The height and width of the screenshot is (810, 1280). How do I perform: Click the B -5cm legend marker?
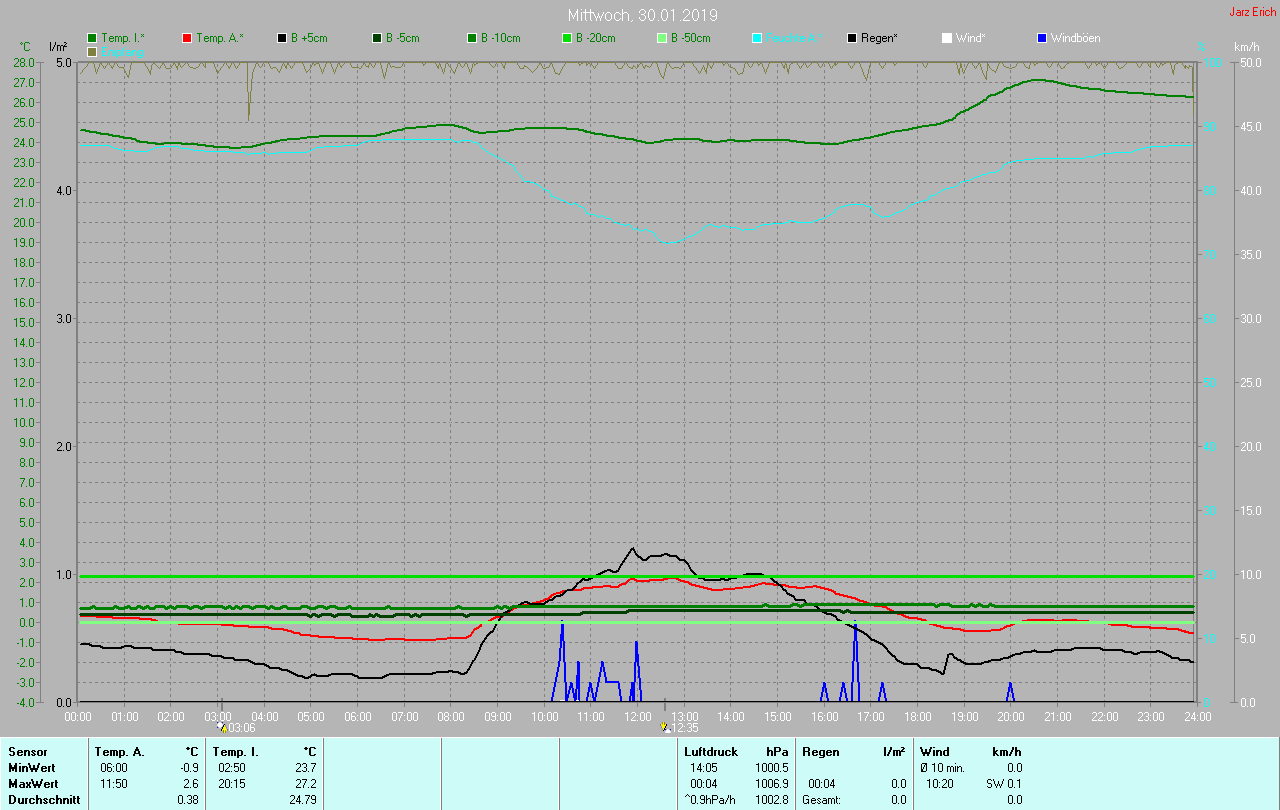[377, 38]
